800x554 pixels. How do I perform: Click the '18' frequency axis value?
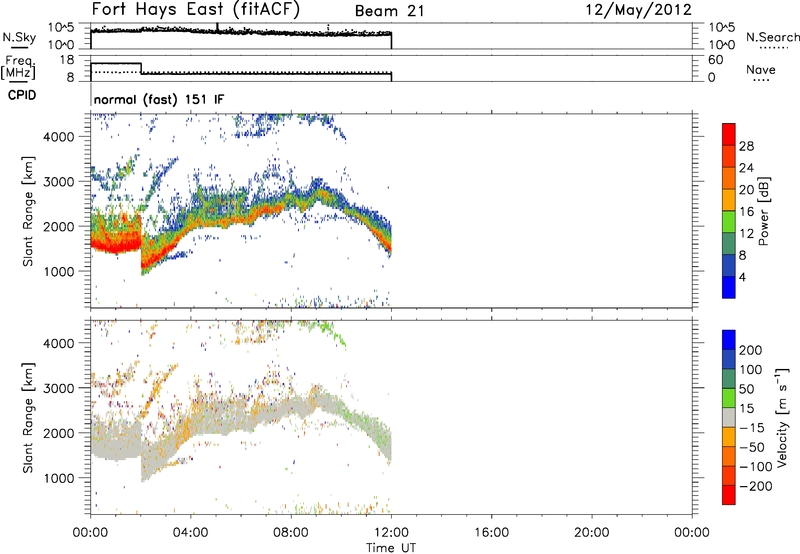67,60
